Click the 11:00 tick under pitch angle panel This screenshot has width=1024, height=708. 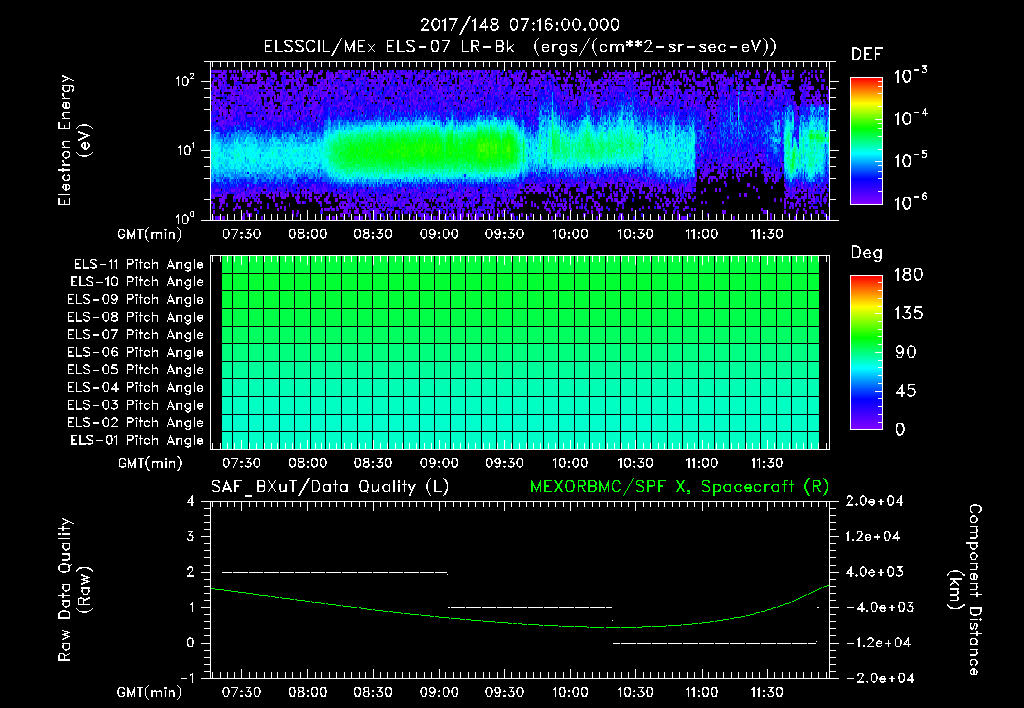(701, 464)
